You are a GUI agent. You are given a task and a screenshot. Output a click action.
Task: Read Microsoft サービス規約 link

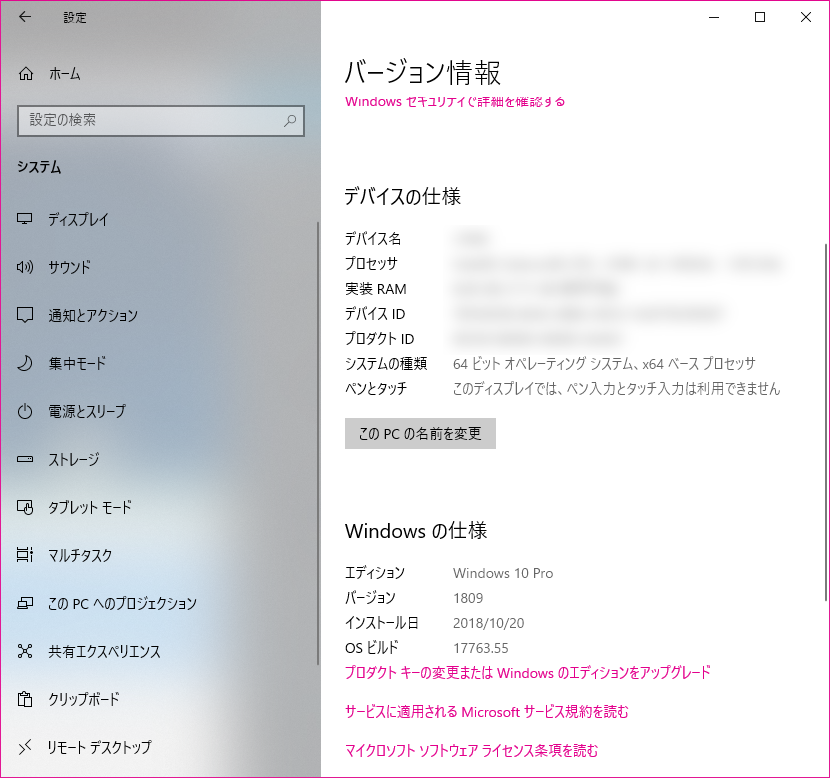point(486,712)
